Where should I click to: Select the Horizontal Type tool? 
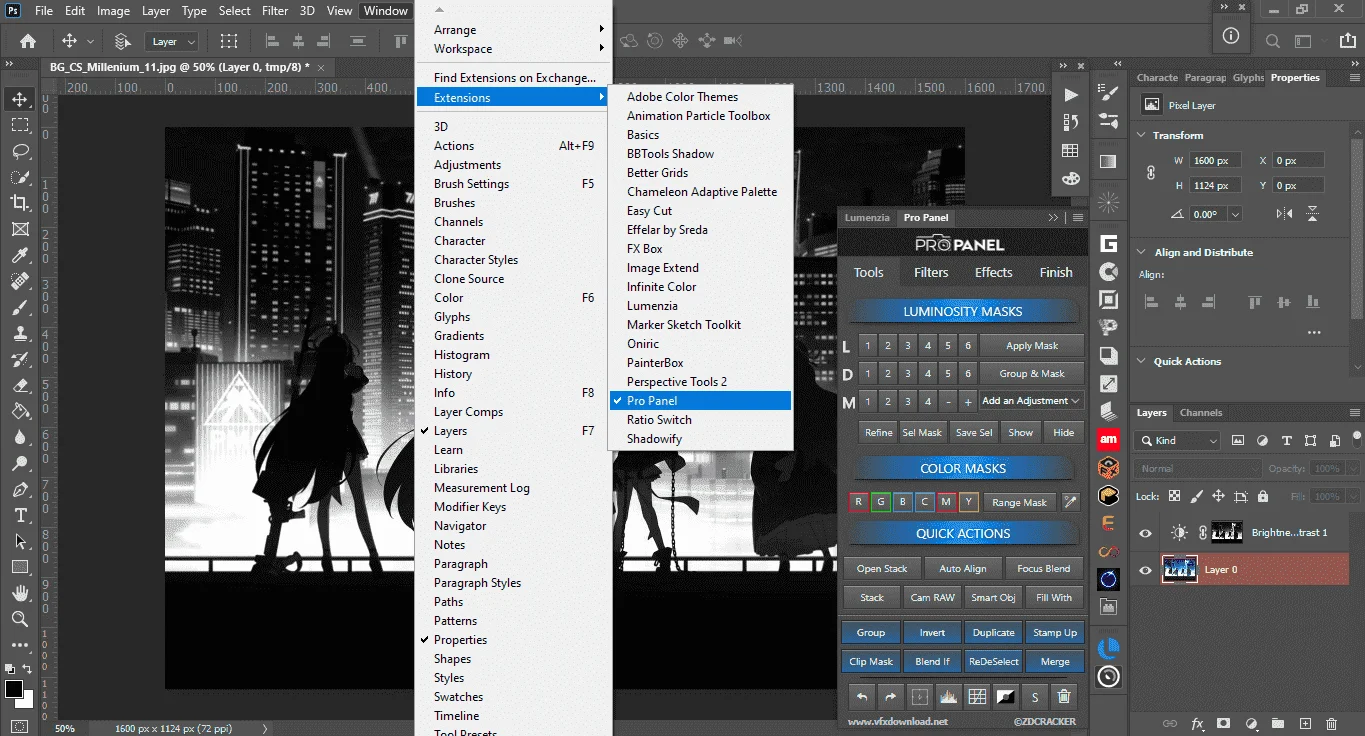(x=19, y=516)
